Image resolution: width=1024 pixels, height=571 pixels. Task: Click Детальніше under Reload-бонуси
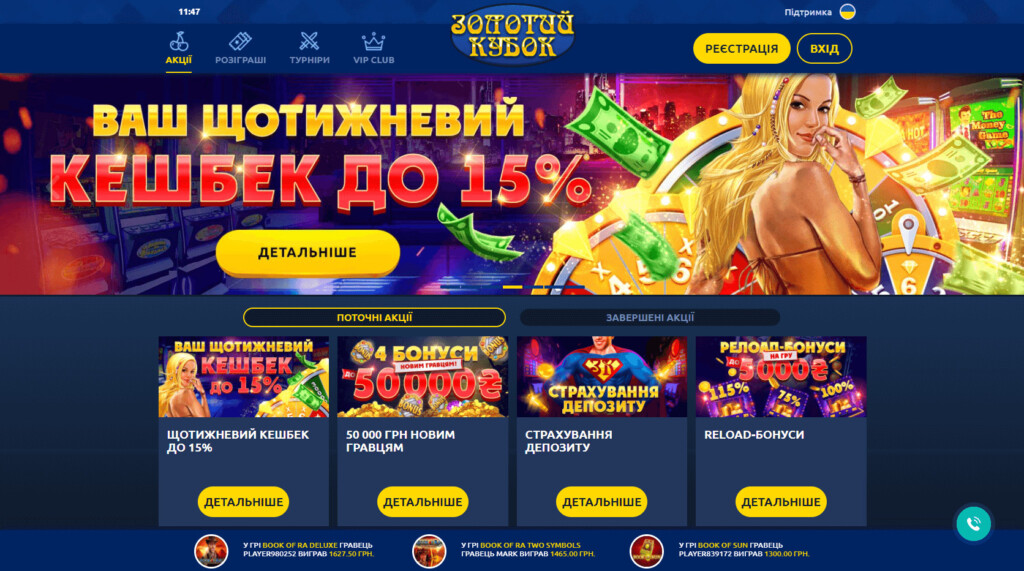pos(781,502)
